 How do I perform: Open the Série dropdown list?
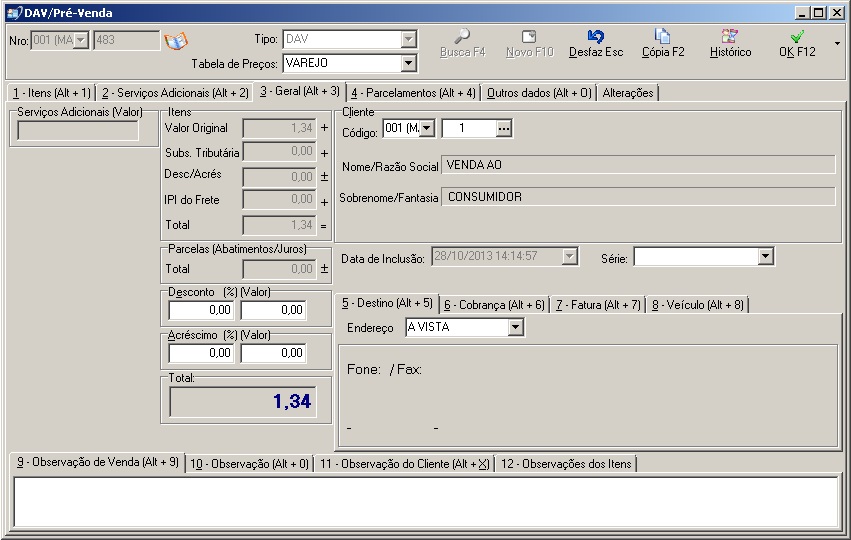click(x=765, y=258)
